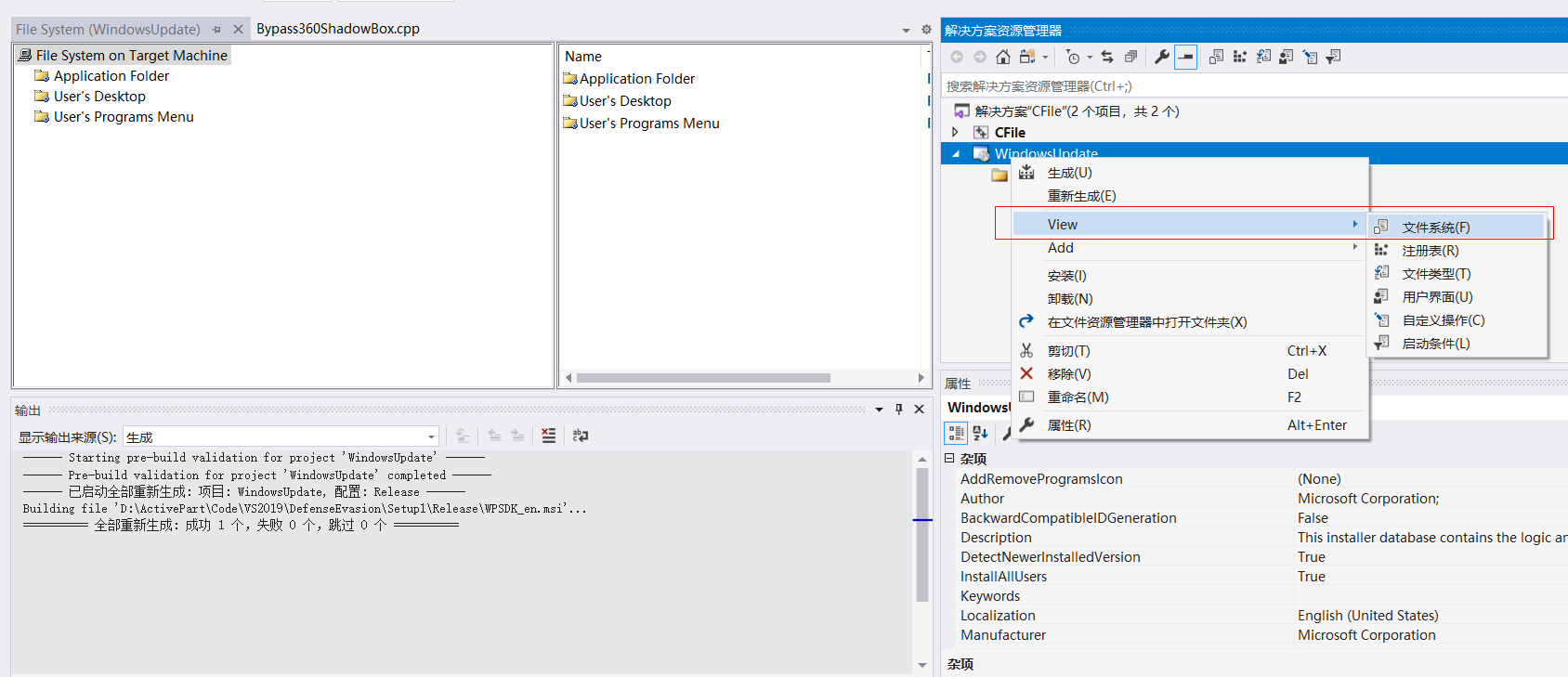Click horizontal scrollbar thumb in file list pane
The width and height of the screenshot is (1568, 677).
tap(703, 378)
